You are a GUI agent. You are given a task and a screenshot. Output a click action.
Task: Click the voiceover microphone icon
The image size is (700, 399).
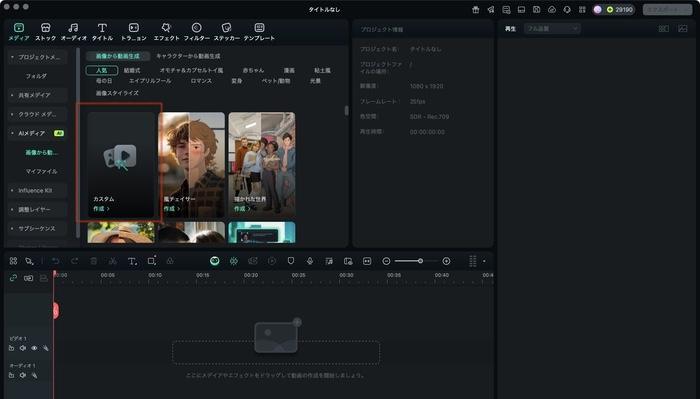310,261
